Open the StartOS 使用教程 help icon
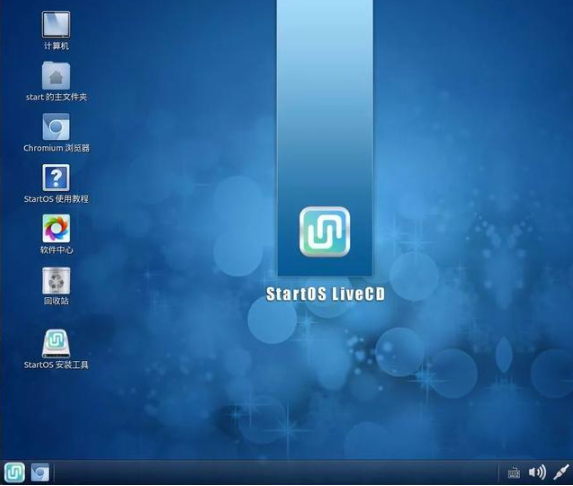This screenshot has width=573, height=486. (x=56, y=178)
